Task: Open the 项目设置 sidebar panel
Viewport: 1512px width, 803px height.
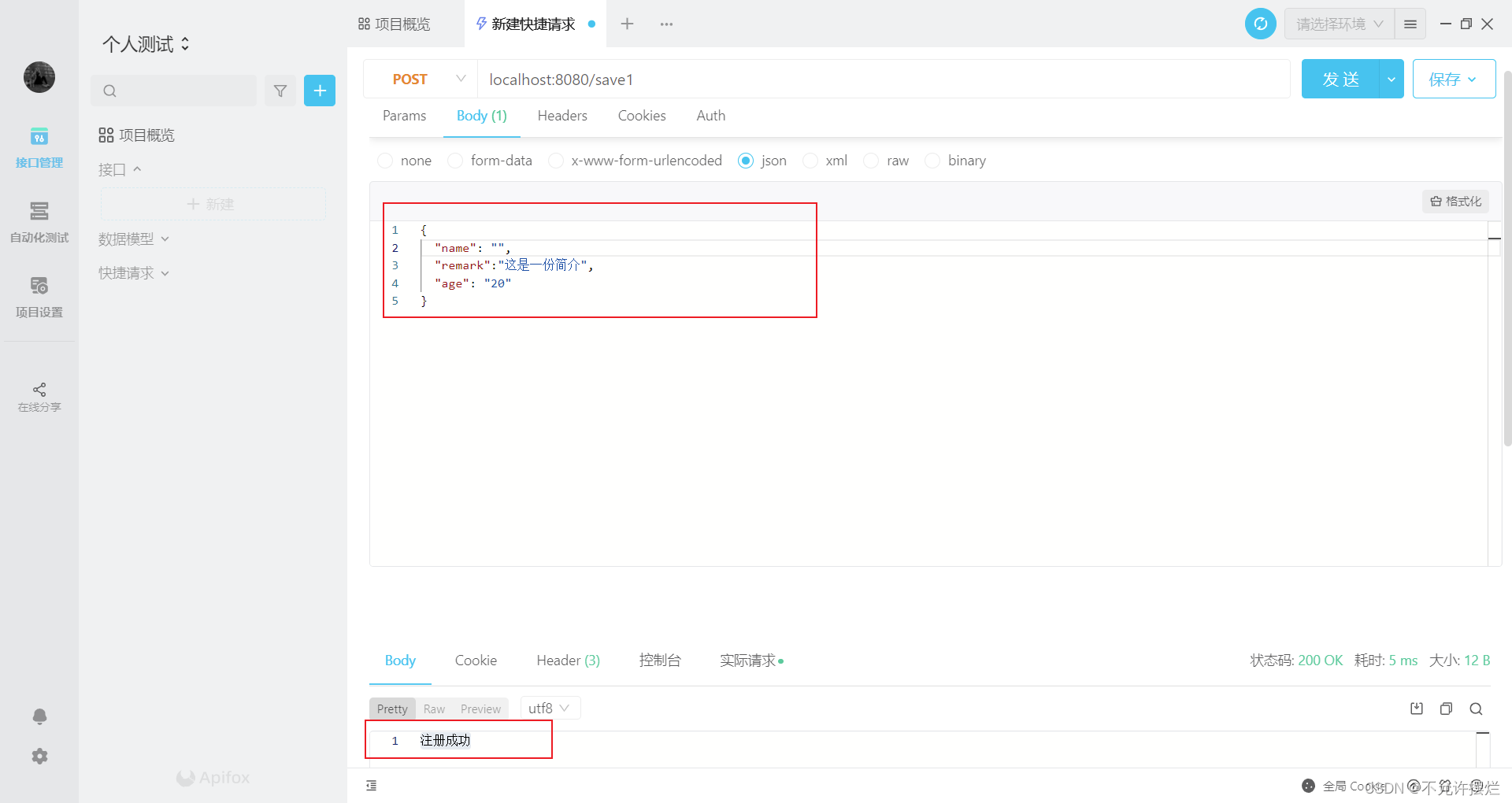Action: coord(39,298)
